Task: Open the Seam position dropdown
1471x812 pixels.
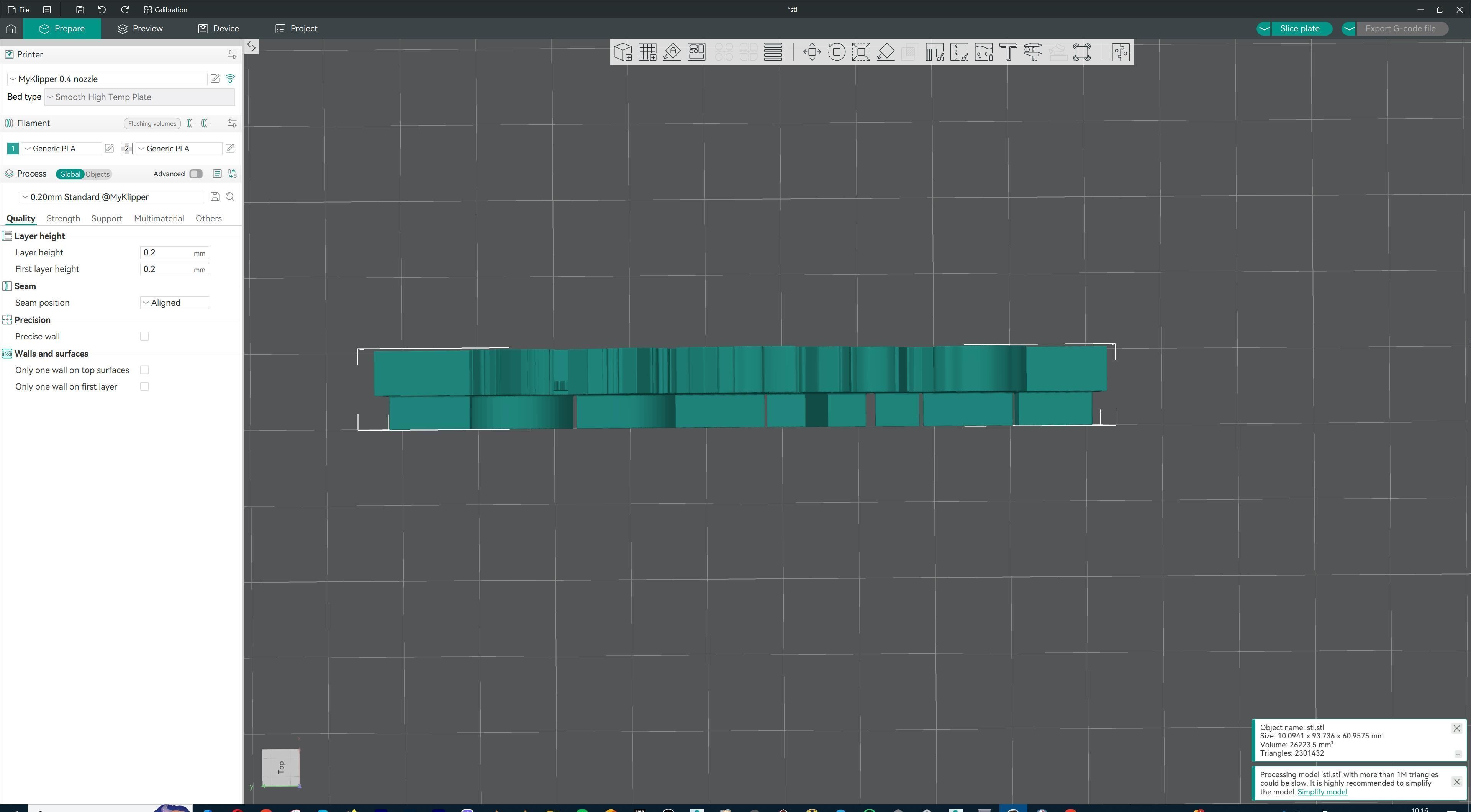Action: click(174, 303)
